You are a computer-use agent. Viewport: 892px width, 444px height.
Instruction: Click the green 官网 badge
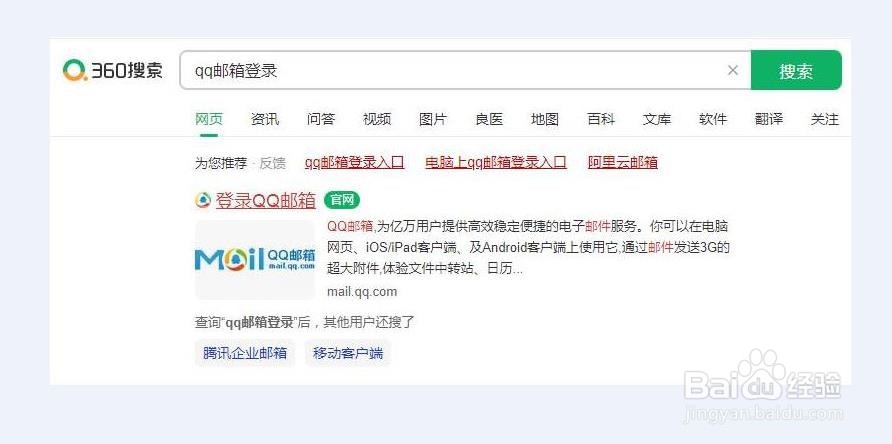[x=342, y=200]
